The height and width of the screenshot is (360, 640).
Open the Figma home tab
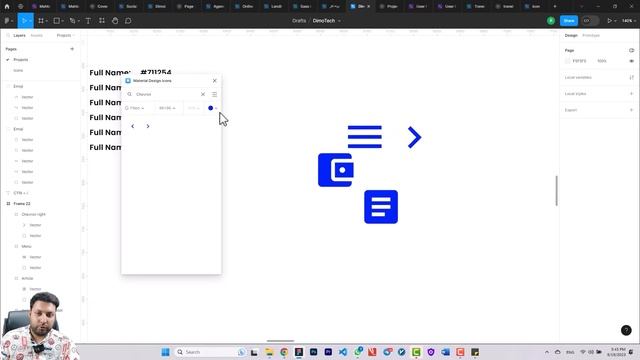[7, 7]
